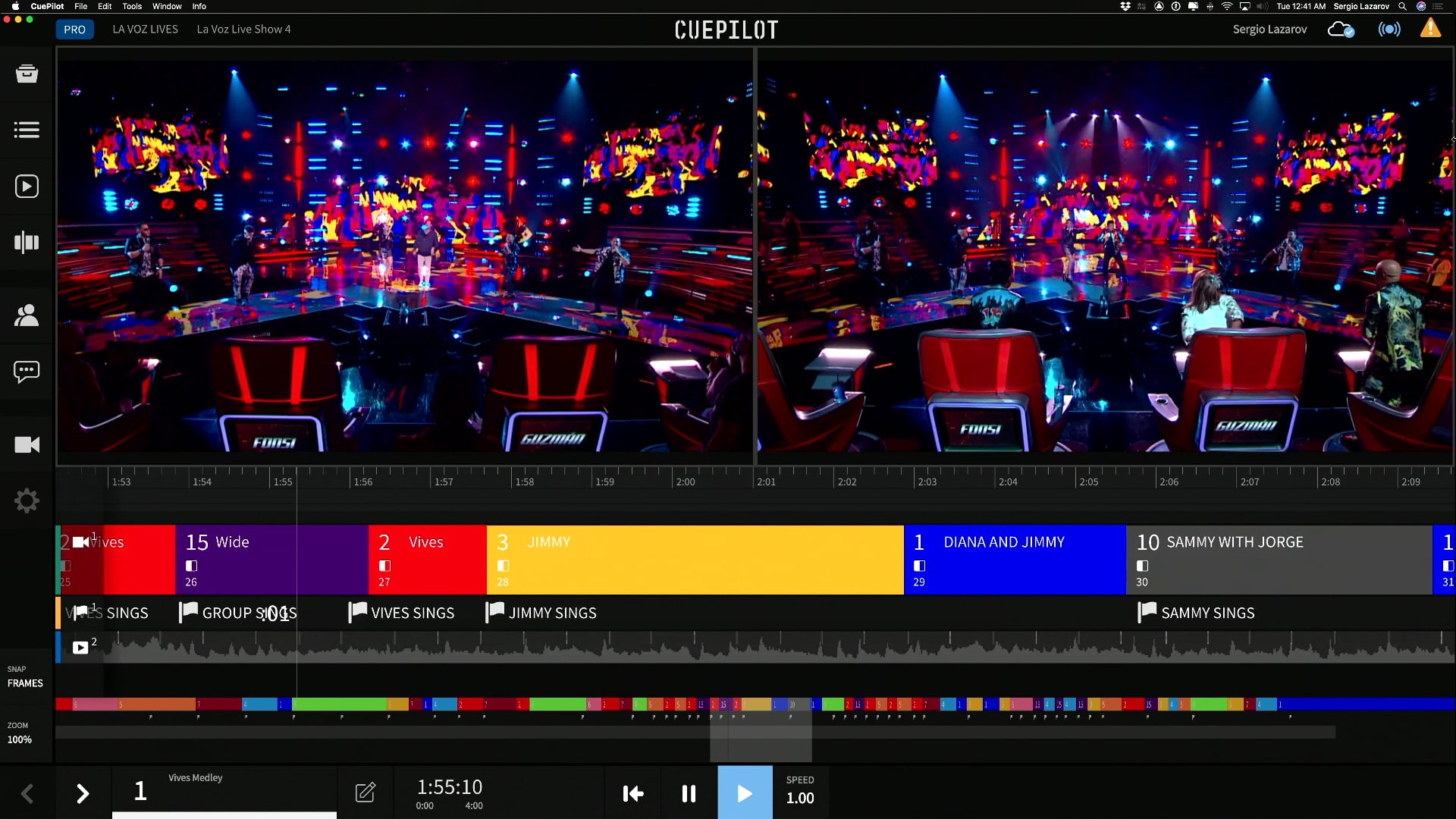
Task: Click the blue play button
Action: pyautogui.click(x=745, y=792)
